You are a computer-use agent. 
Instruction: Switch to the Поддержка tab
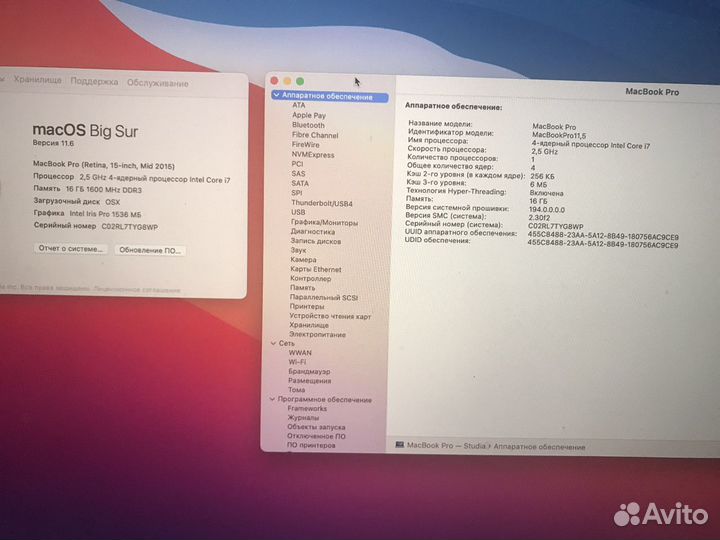pos(94,82)
